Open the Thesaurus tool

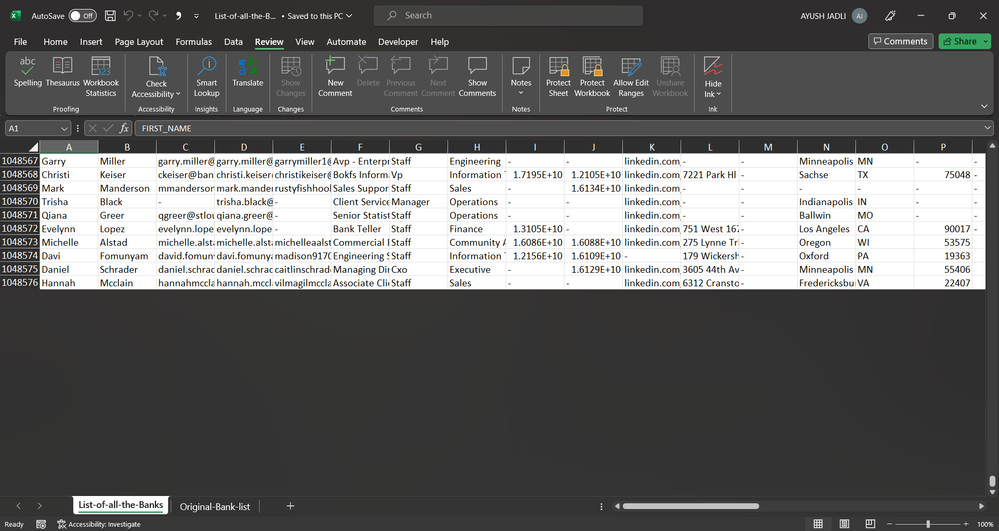click(x=62, y=71)
